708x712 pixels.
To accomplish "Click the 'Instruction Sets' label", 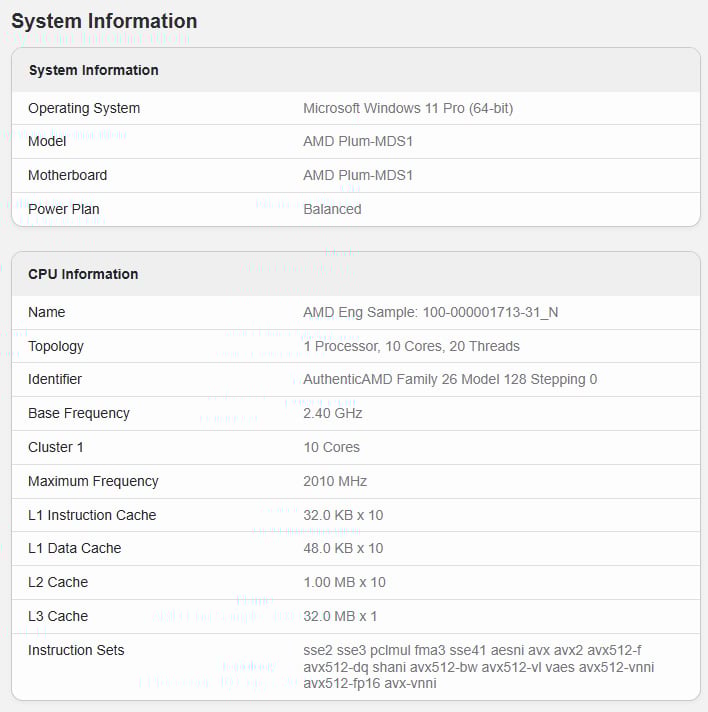I will click(x=76, y=651).
